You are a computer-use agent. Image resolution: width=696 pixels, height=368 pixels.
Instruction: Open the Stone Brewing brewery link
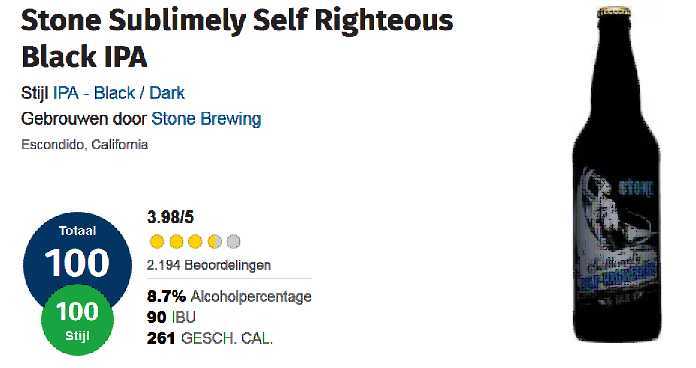[206, 119]
